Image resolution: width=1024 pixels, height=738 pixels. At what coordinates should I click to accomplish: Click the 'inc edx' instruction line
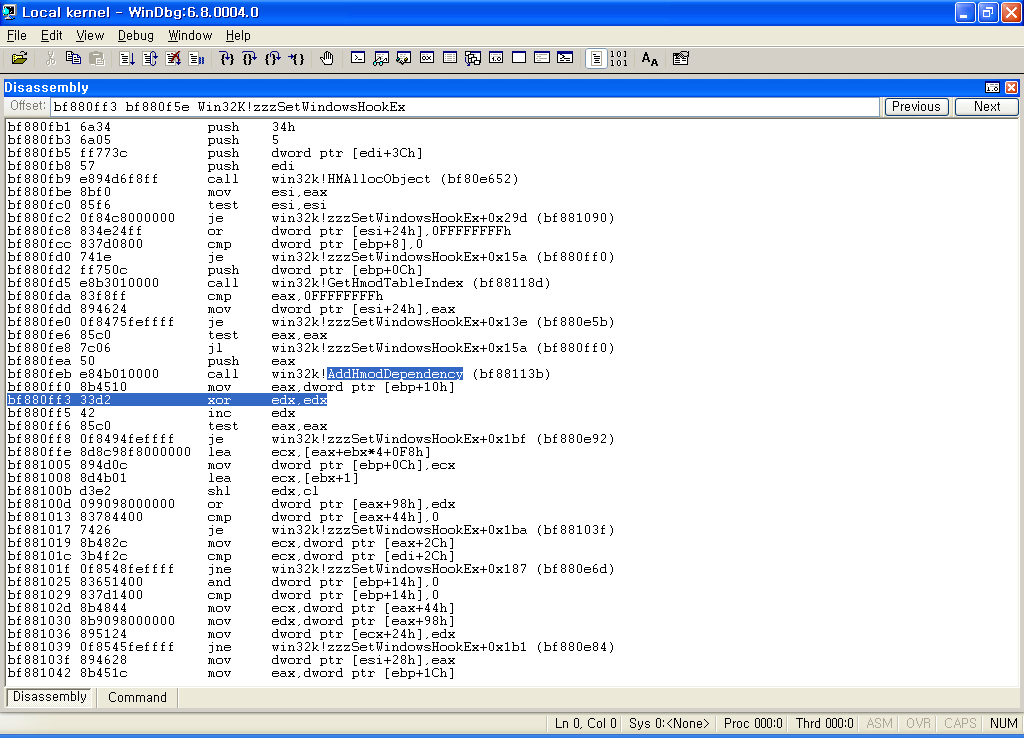(152, 413)
